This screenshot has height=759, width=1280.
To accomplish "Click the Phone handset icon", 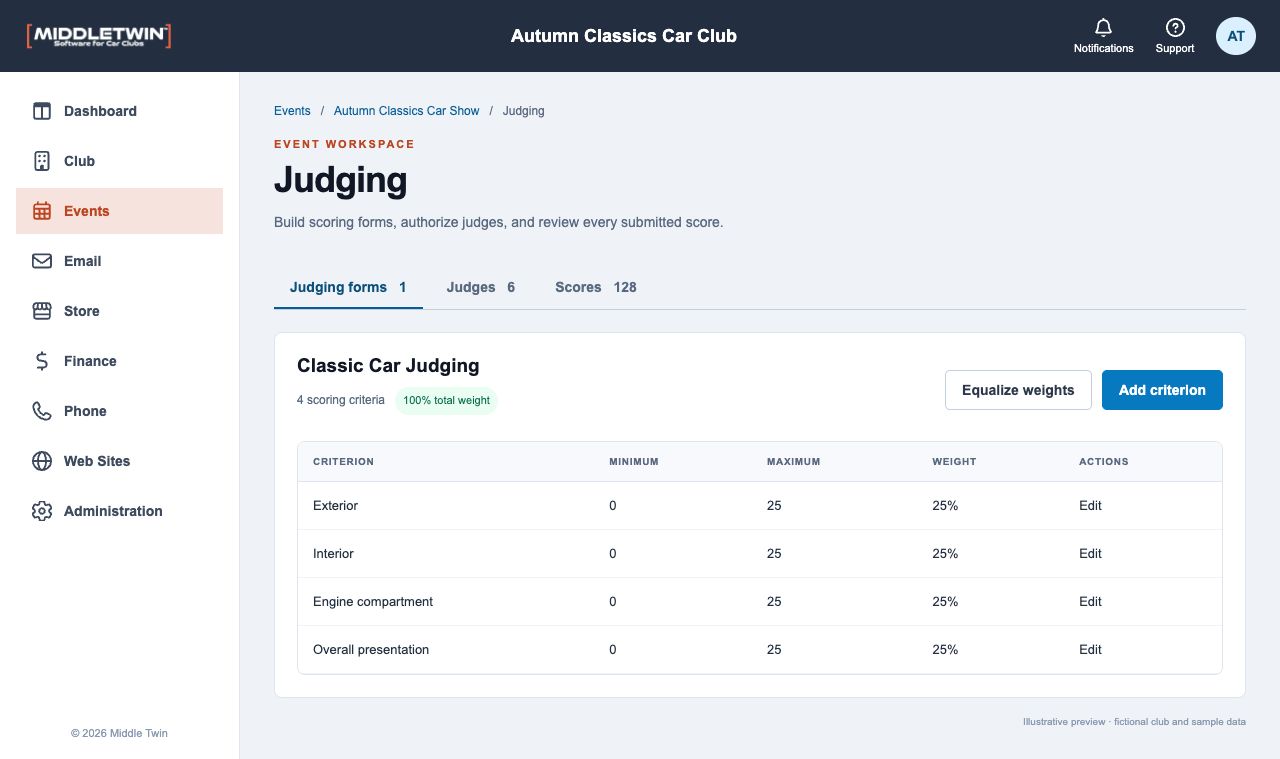I will pyautogui.click(x=42, y=411).
